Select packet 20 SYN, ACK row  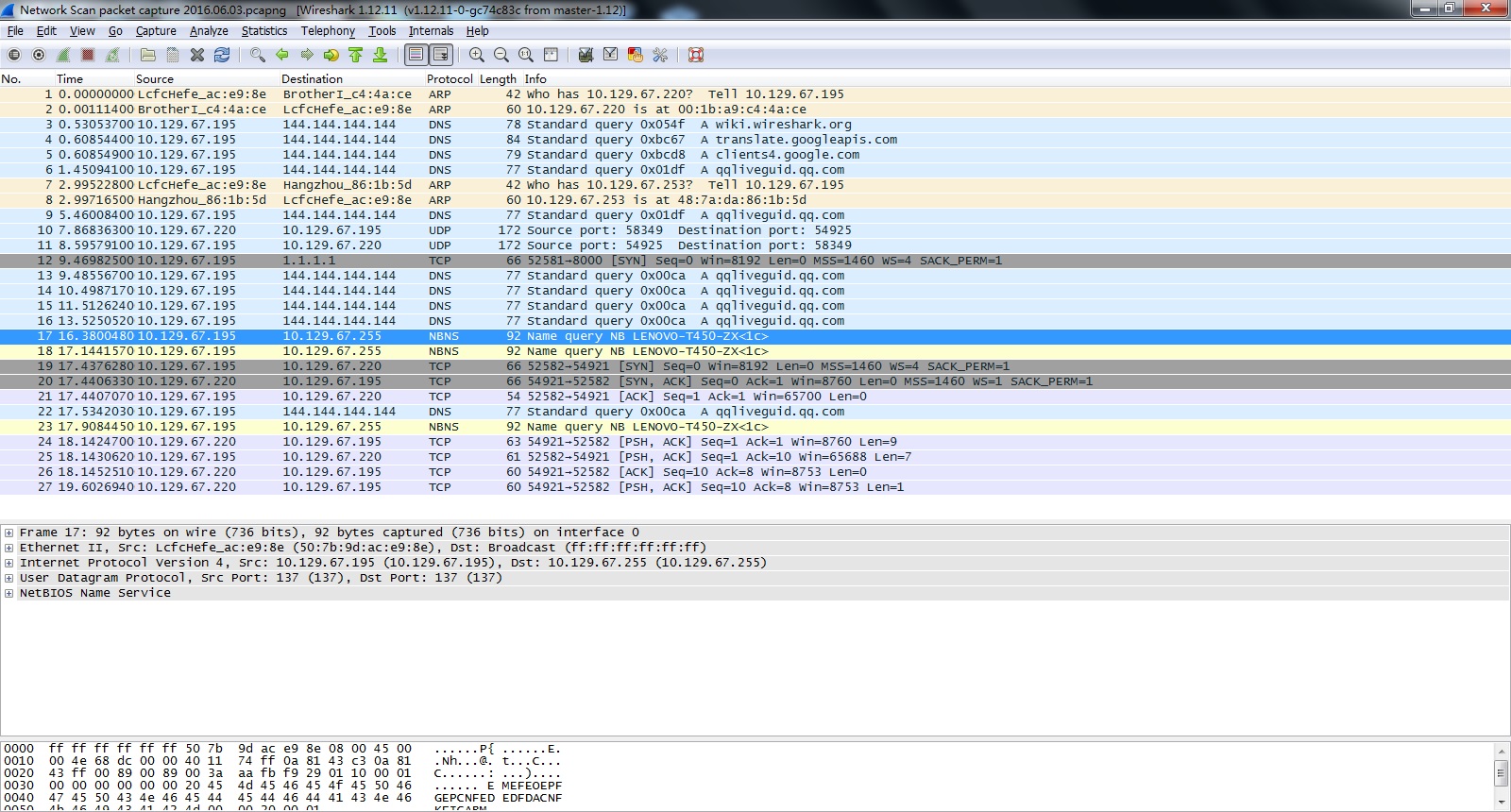[755, 381]
